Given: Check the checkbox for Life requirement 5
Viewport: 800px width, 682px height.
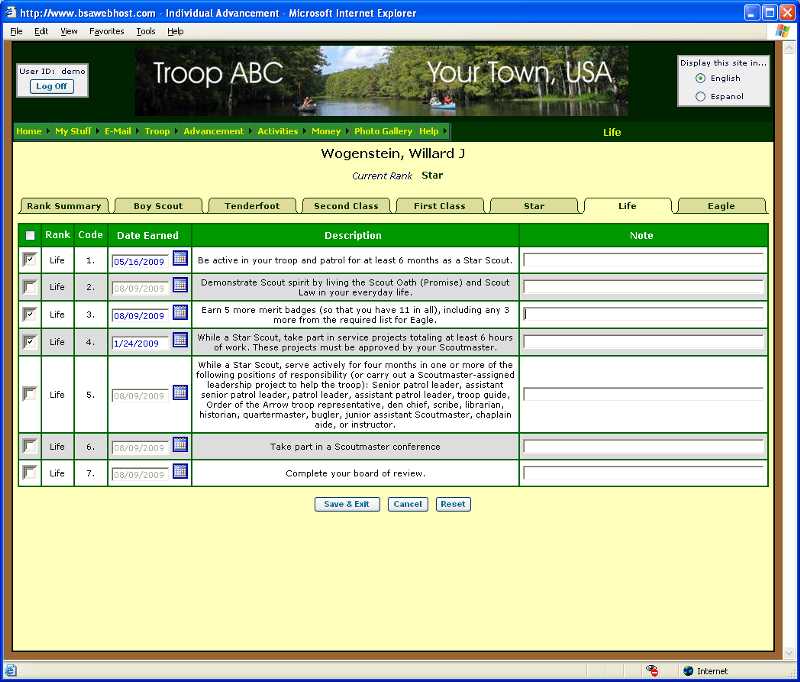Looking at the screenshot, I should point(30,394).
